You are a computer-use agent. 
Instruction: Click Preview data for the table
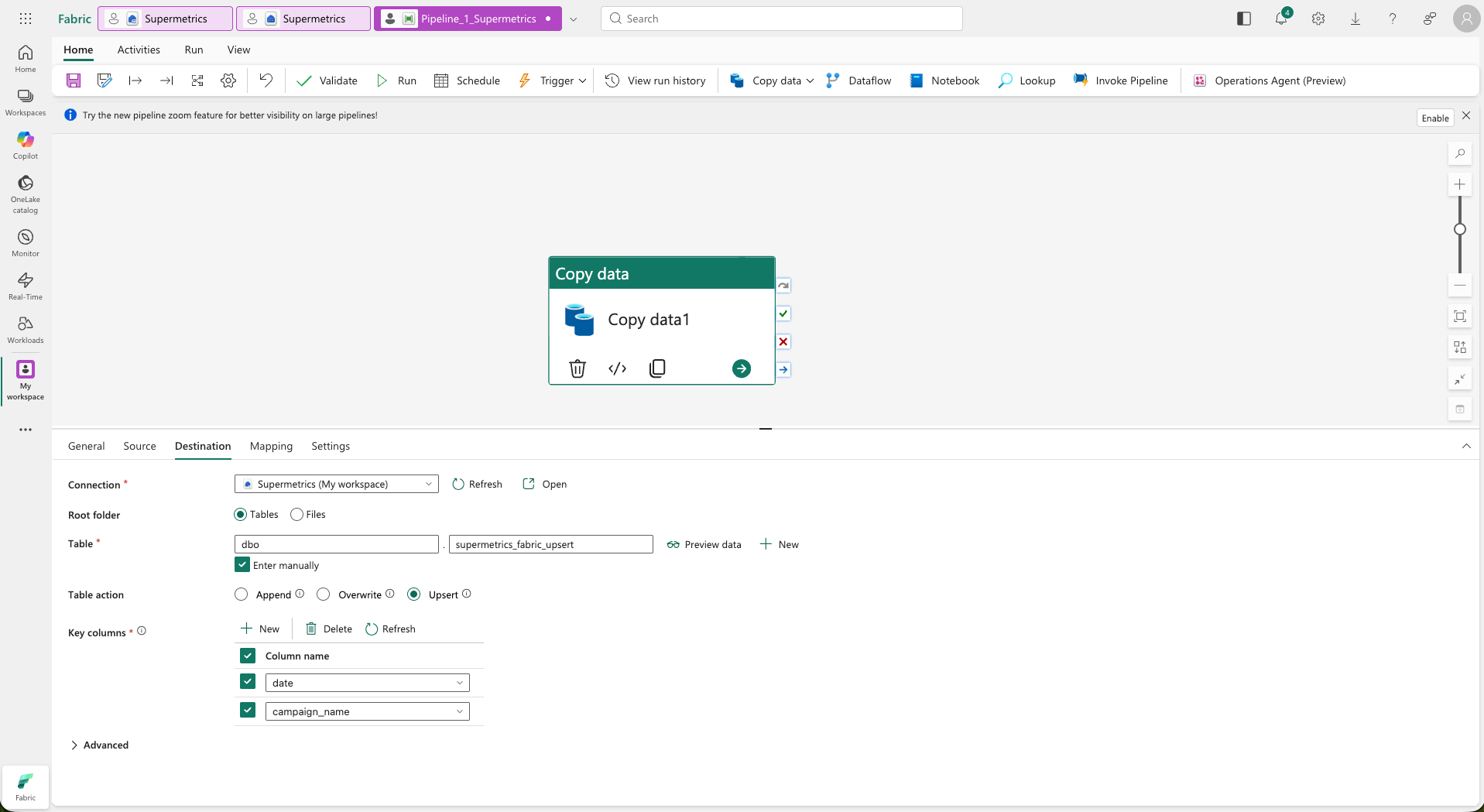click(704, 544)
